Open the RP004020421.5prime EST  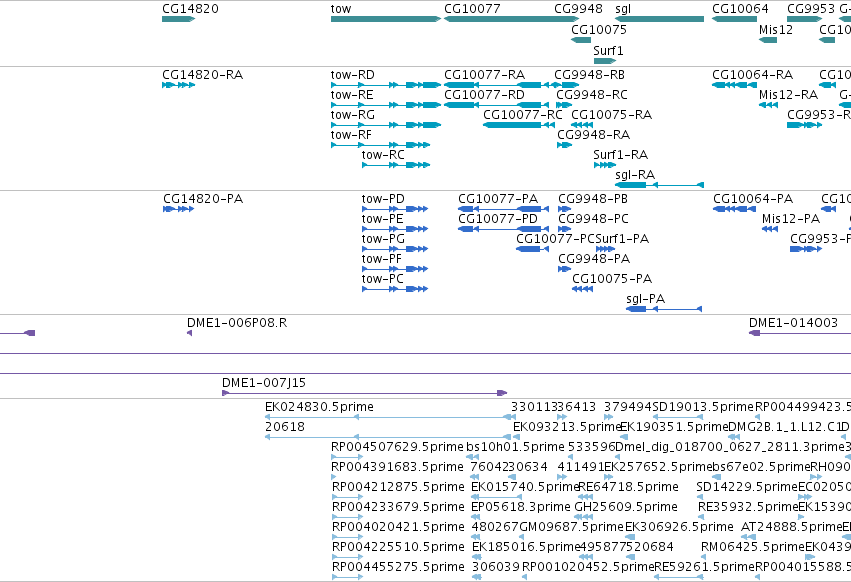click(347, 537)
